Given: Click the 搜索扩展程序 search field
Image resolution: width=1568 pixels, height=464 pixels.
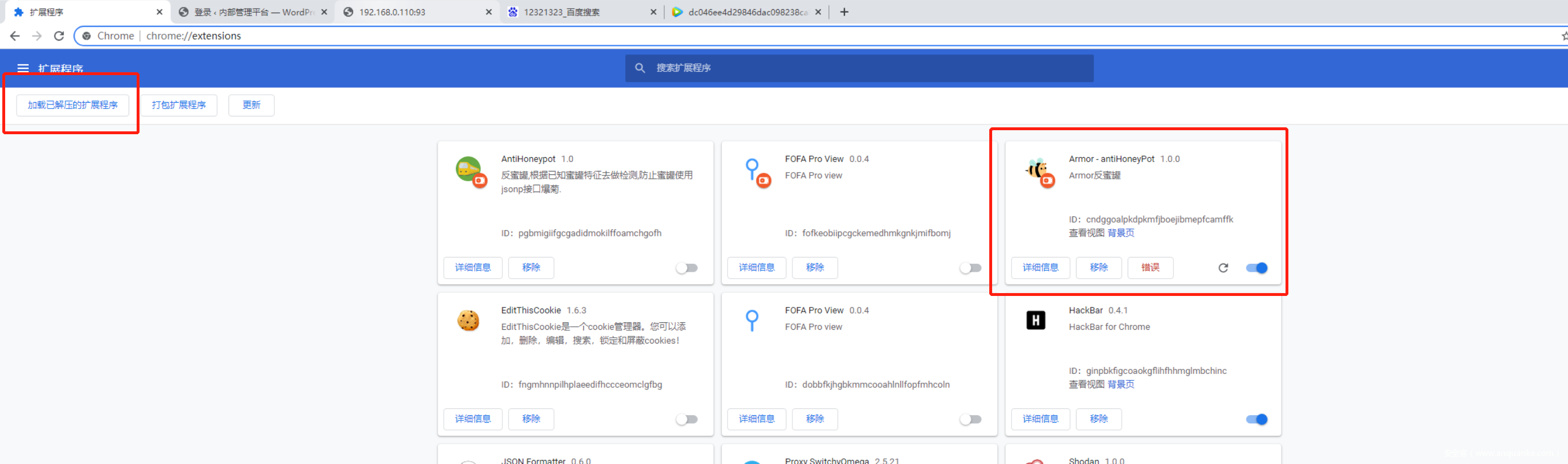Looking at the screenshot, I should point(858,68).
